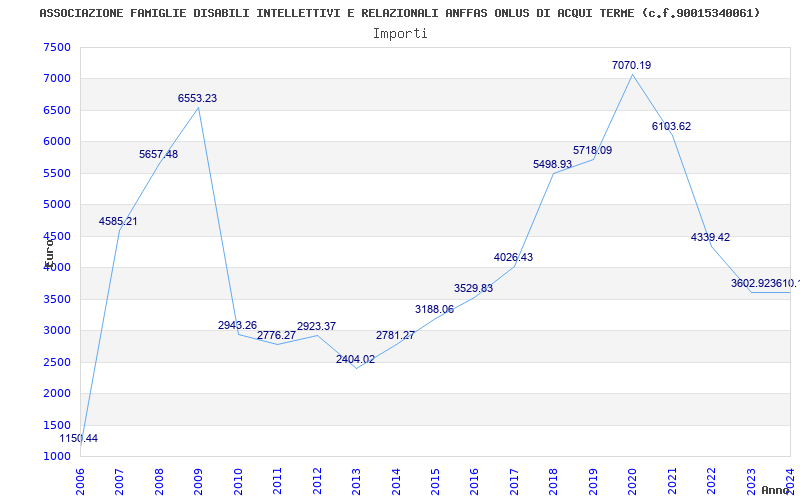Image resolution: width=800 pixels, height=500 pixels.
Task: Click the 3188.06 data label
Action: (x=434, y=309)
